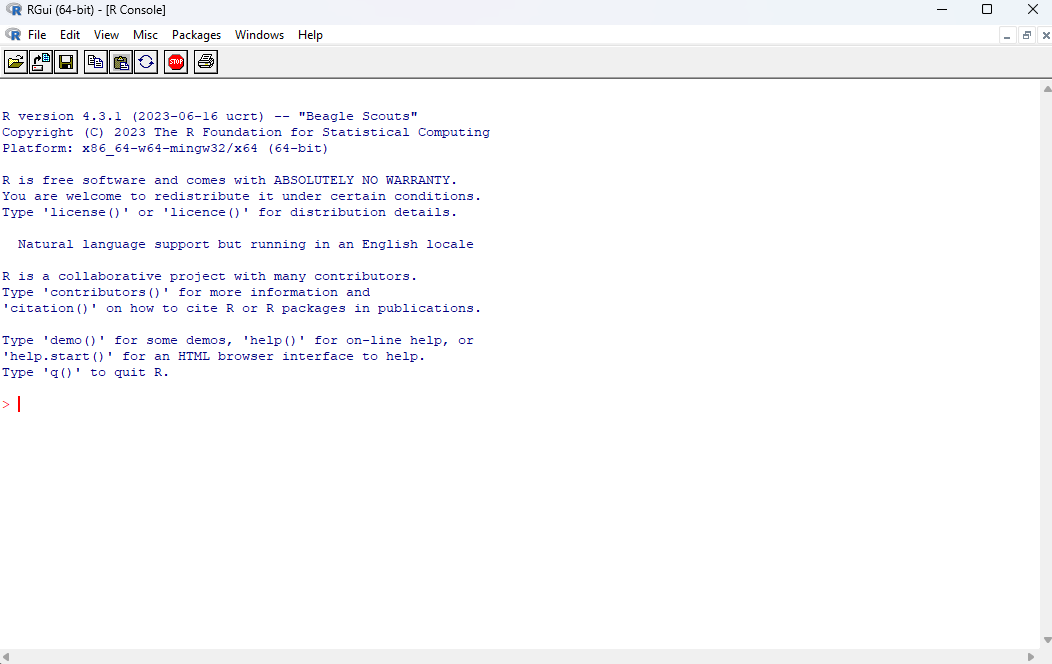Click the Open script toolbar icon
The height and width of the screenshot is (664, 1052).
click(16, 62)
